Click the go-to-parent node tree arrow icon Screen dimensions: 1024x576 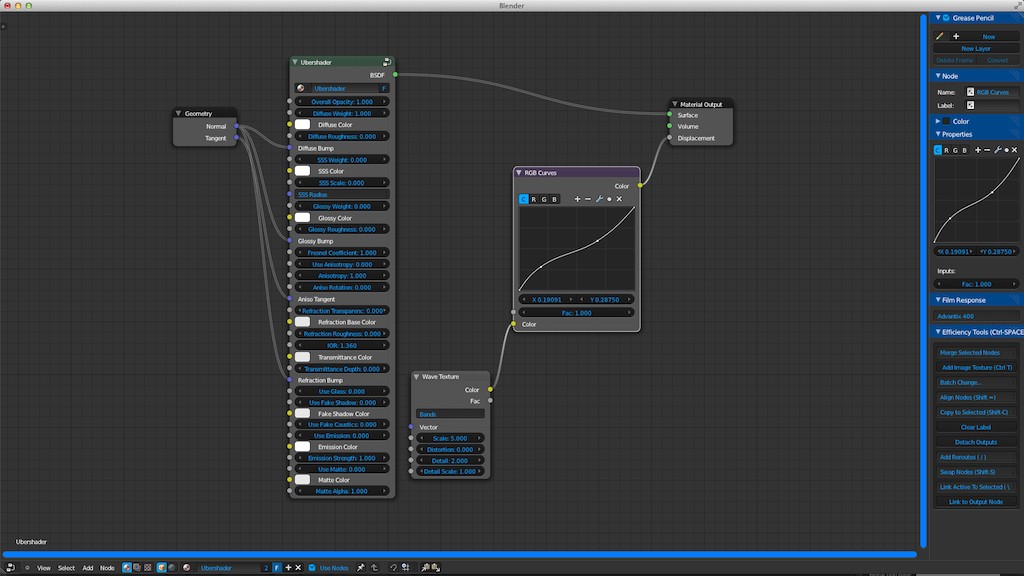pyautogui.click(x=376, y=567)
